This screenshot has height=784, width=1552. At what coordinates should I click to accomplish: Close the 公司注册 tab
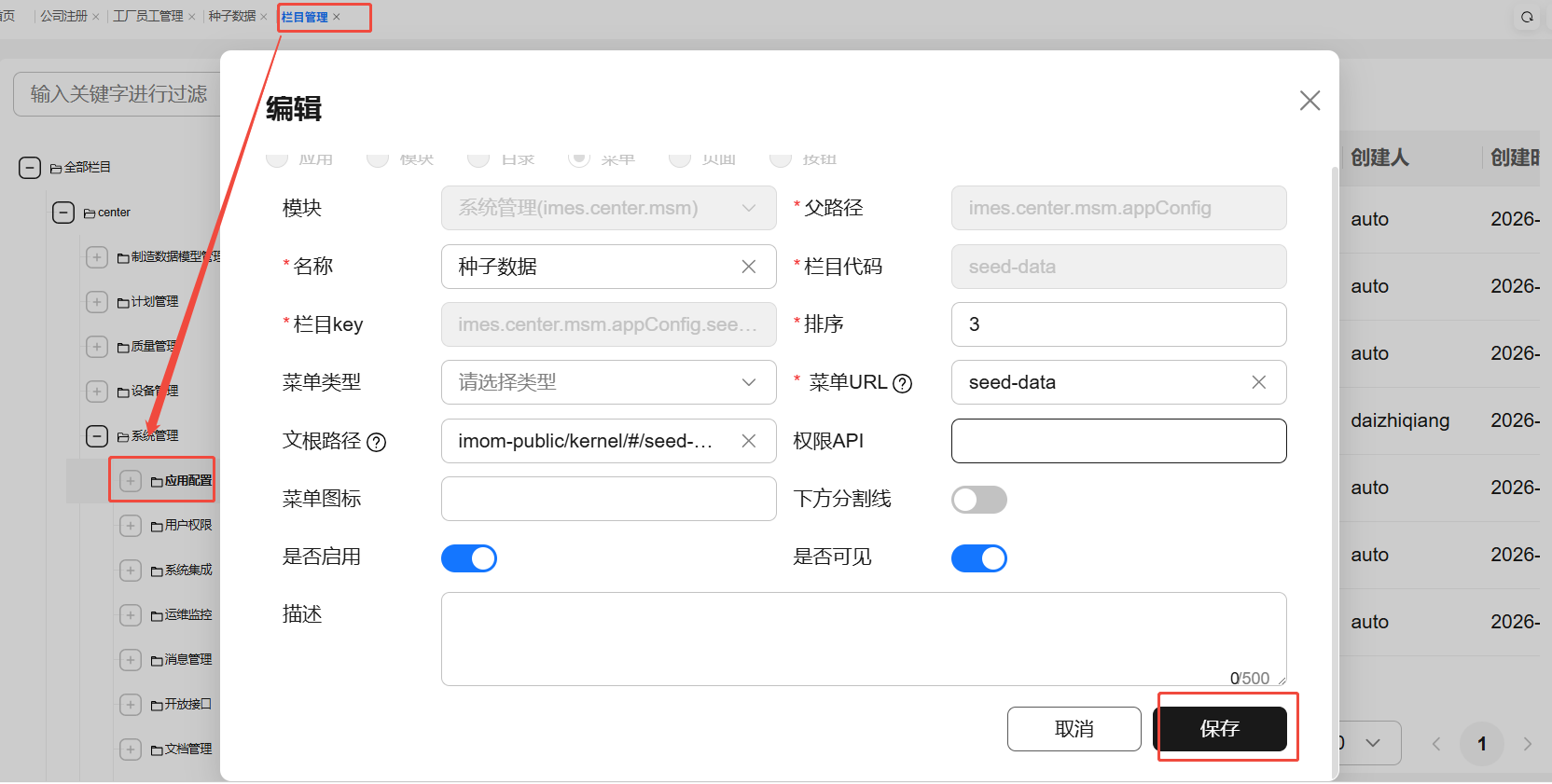[96, 17]
